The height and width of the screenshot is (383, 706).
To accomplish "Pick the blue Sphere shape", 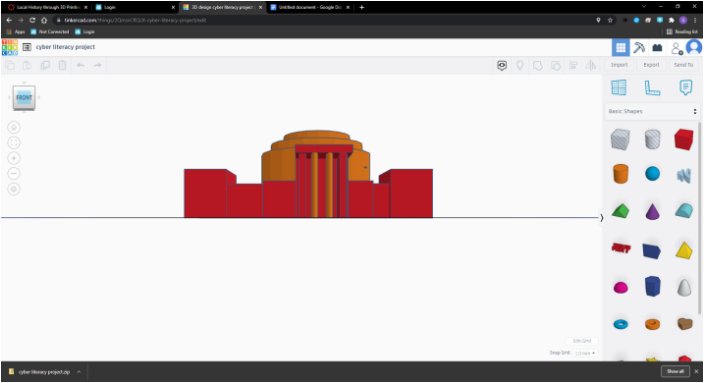I will click(653, 174).
